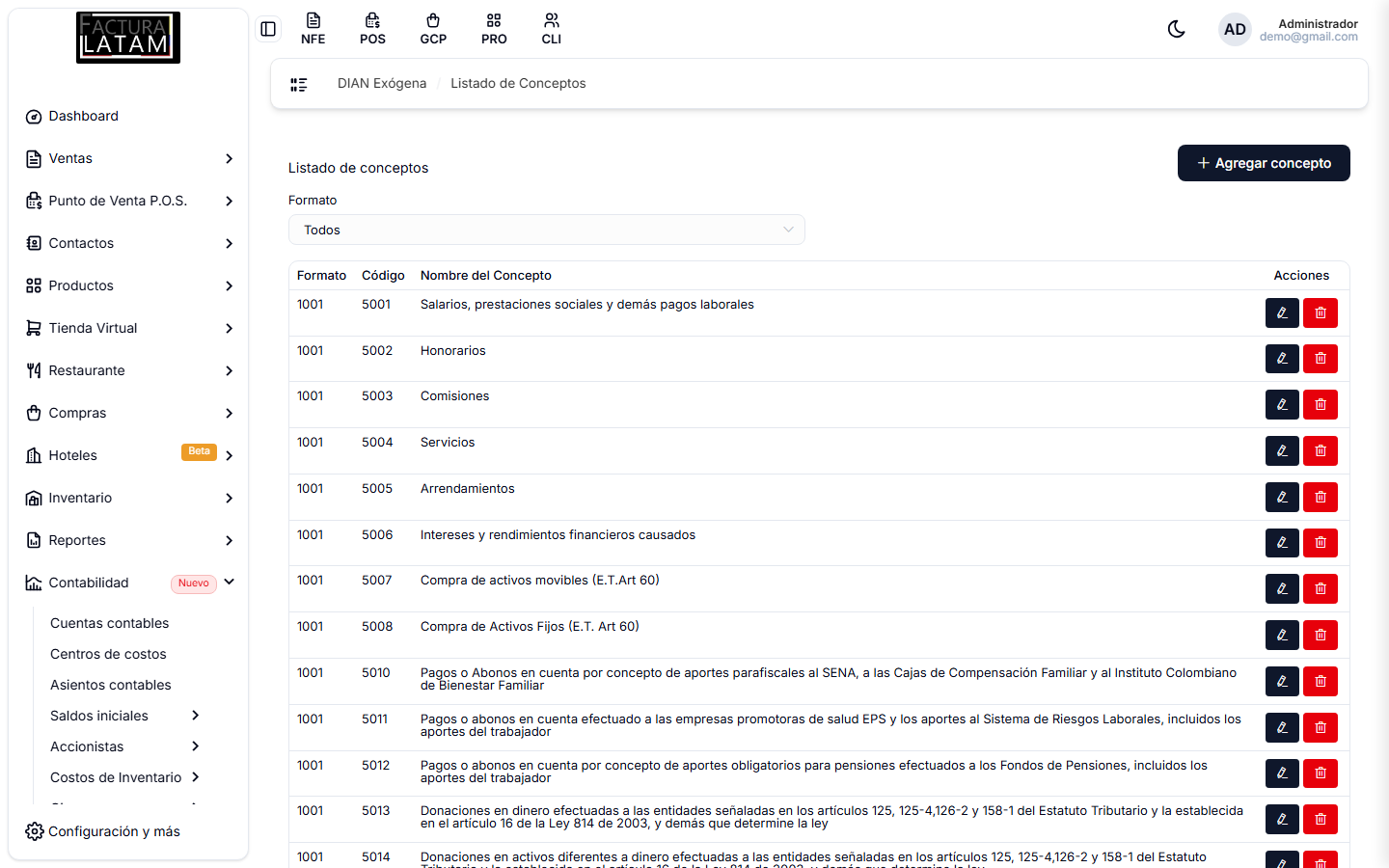
Task: Expand the Ventas menu
Action: coord(129,158)
